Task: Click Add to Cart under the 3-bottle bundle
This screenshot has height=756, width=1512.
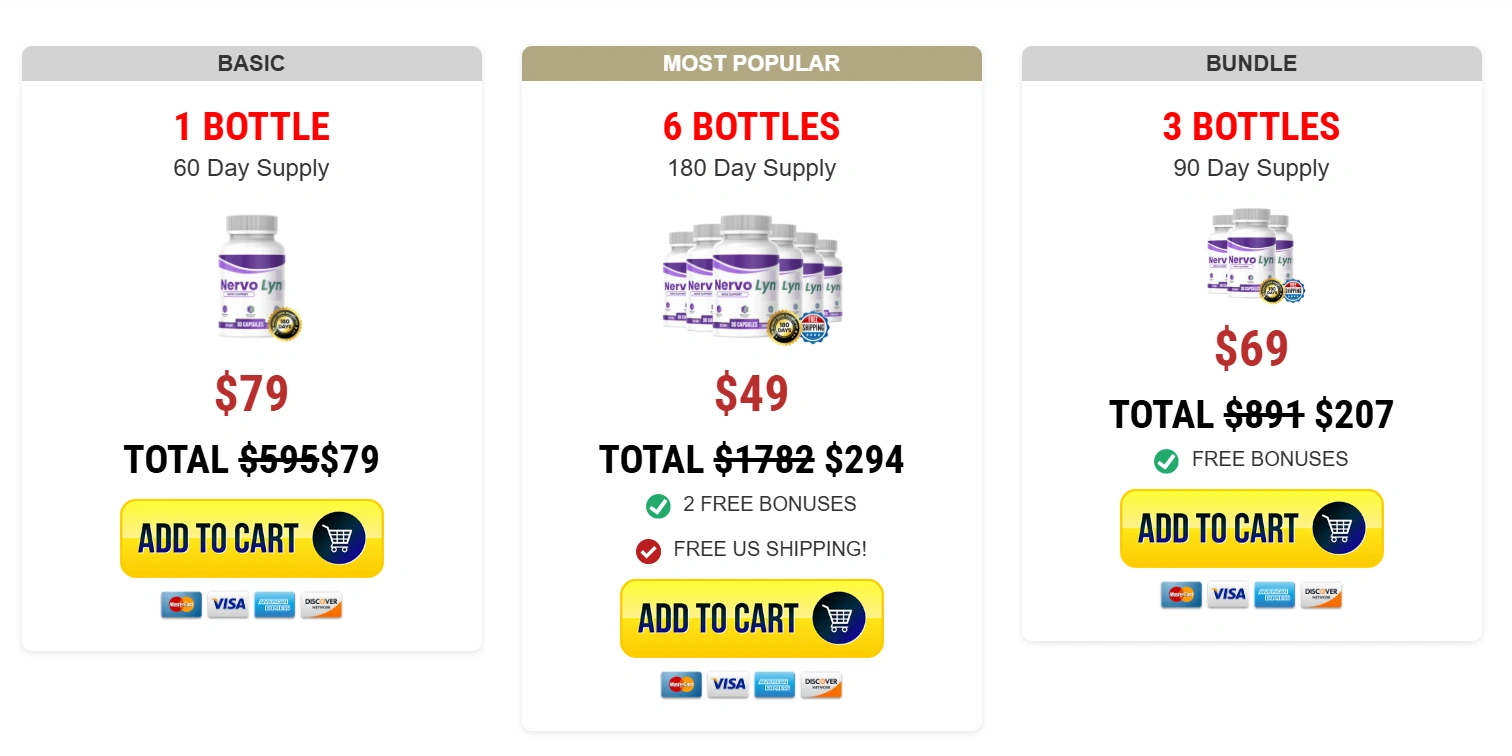Action: pos(1251,528)
